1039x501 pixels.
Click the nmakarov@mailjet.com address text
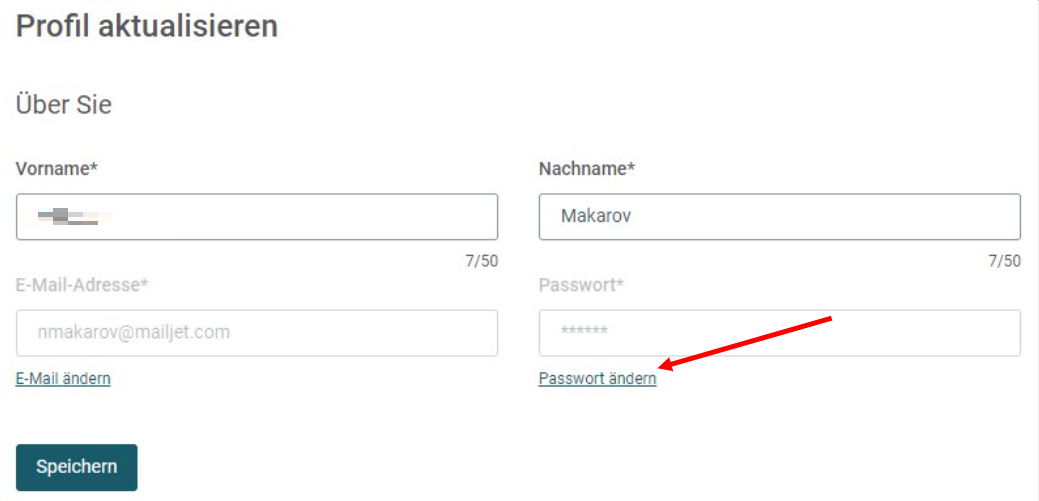(x=134, y=332)
